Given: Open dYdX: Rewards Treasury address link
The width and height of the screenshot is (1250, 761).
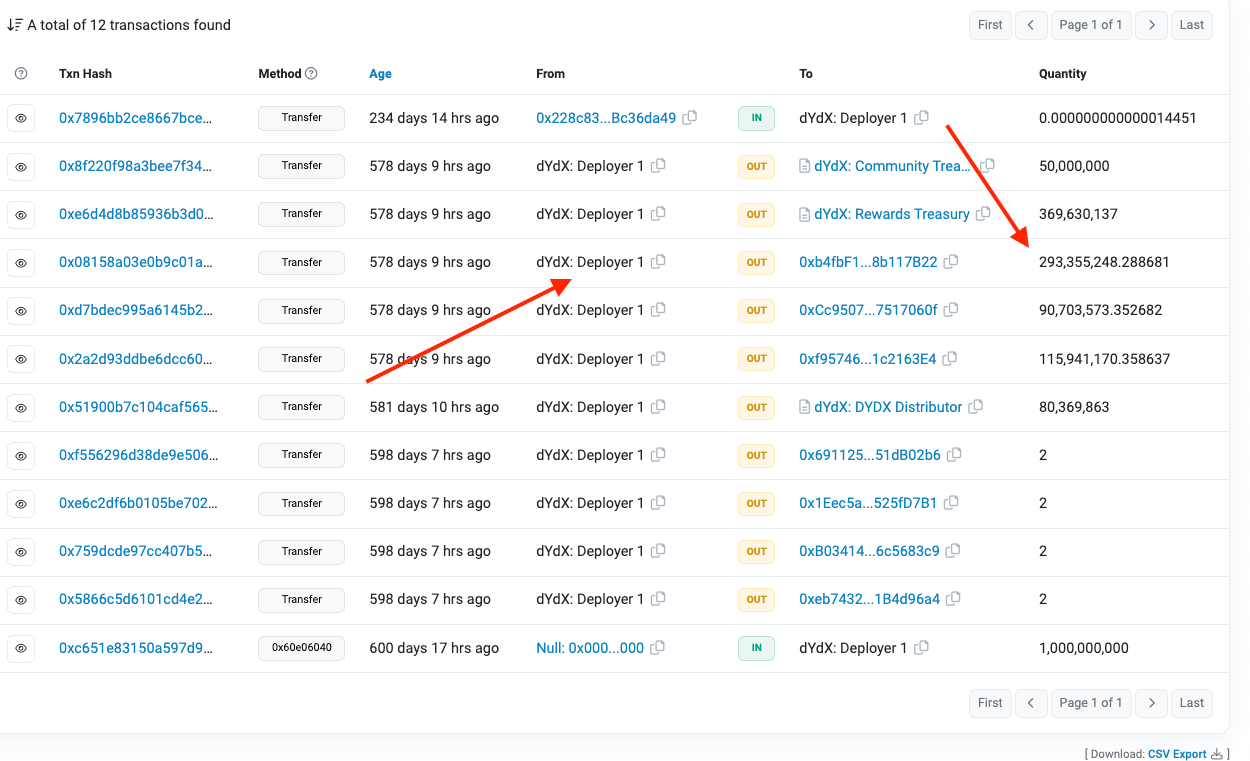Looking at the screenshot, I should point(892,214).
